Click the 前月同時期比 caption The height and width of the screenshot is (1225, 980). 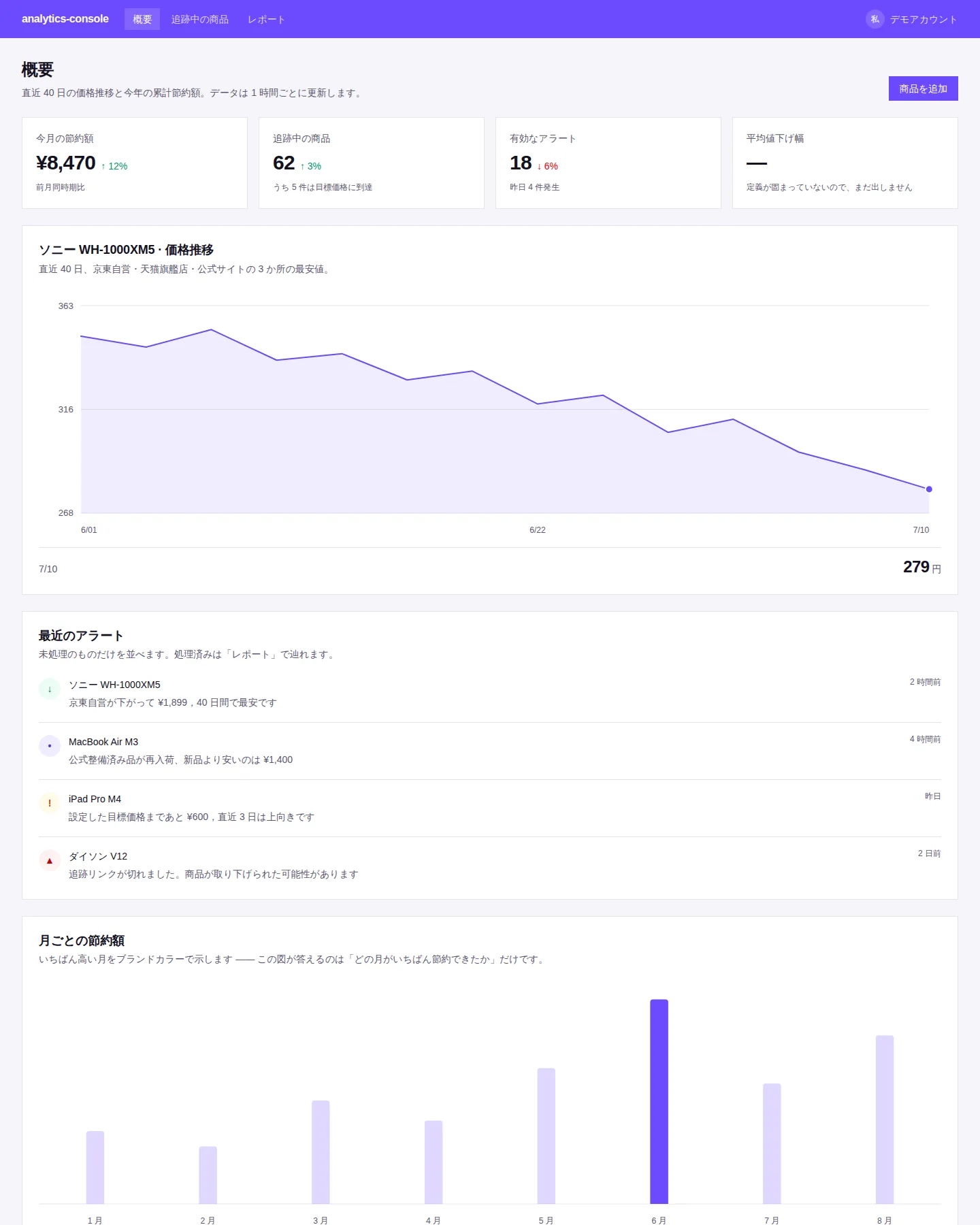point(61,187)
